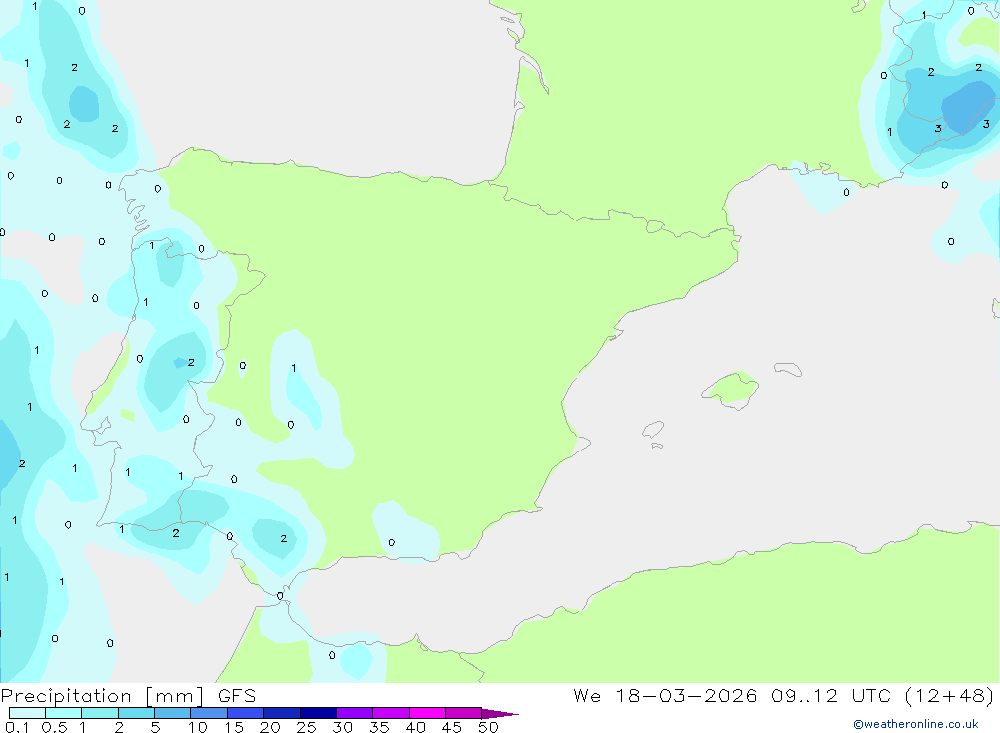Click the Ibiza island on the map
The image size is (1000, 733).
coord(652,430)
